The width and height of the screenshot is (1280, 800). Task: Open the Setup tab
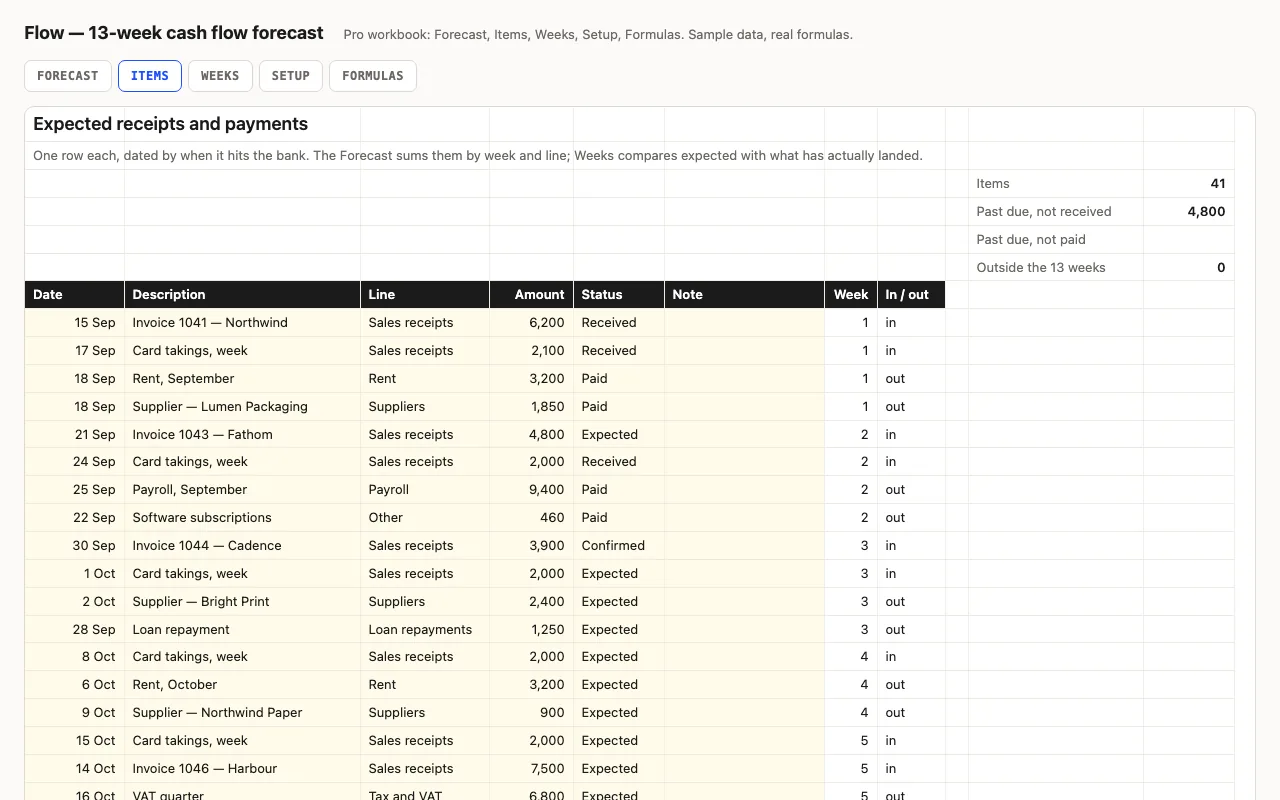click(291, 76)
